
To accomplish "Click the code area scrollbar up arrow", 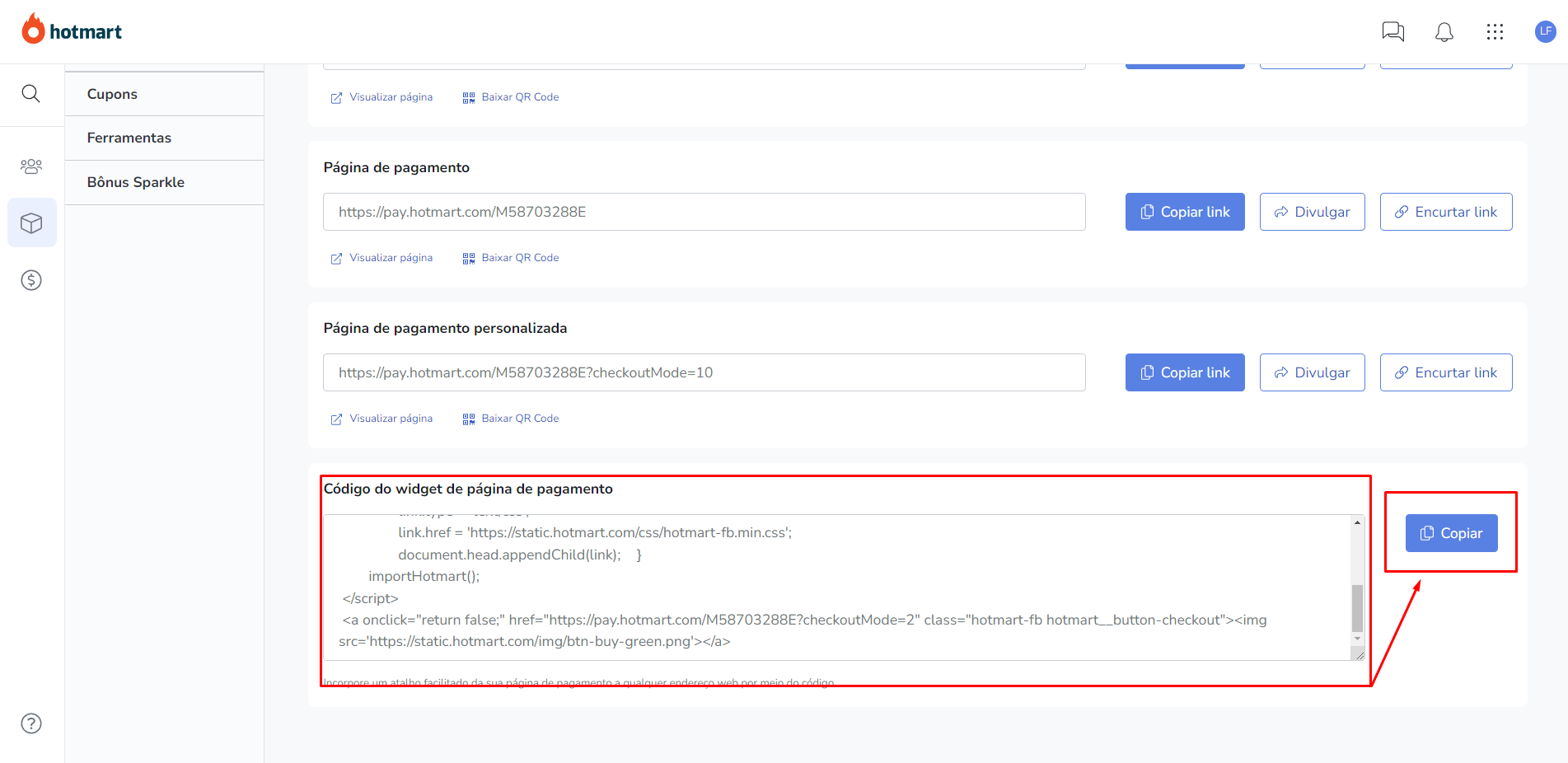I will [x=1357, y=522].
